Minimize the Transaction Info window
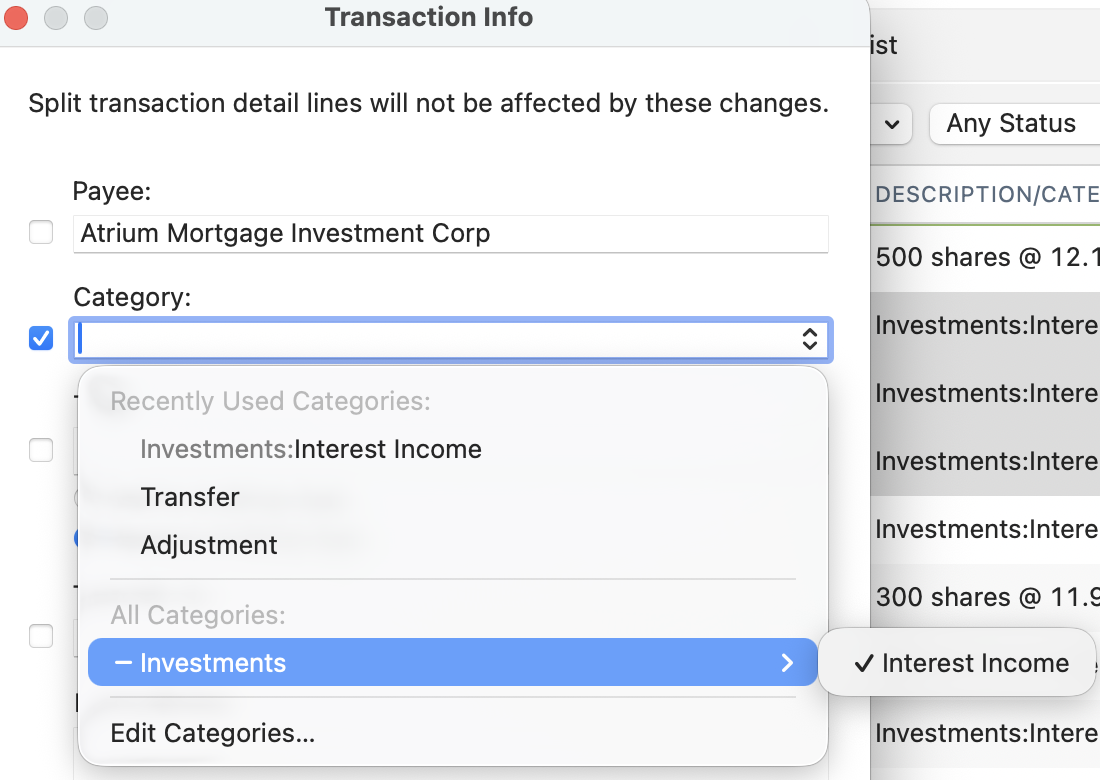The height and width of the screenshot is (780, 1100). coord(56,18)
